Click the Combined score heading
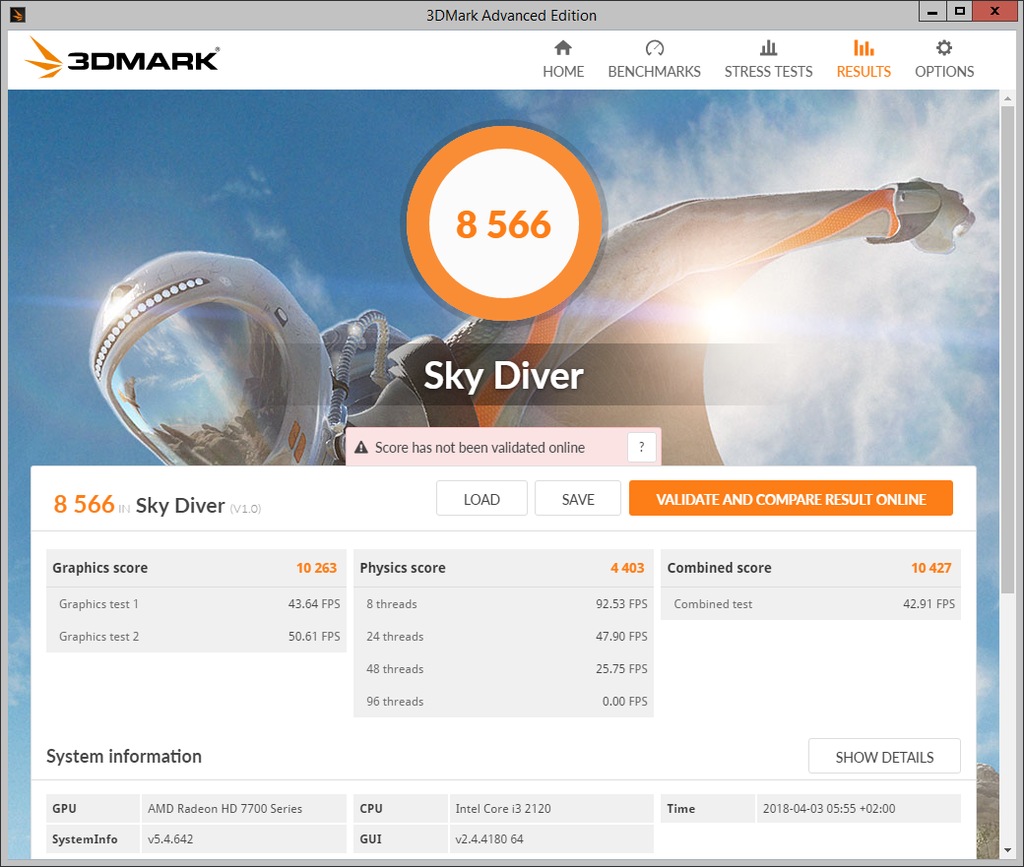This screenshot has height=867, width=1024. pyautogui.click(x=719, y=568)
